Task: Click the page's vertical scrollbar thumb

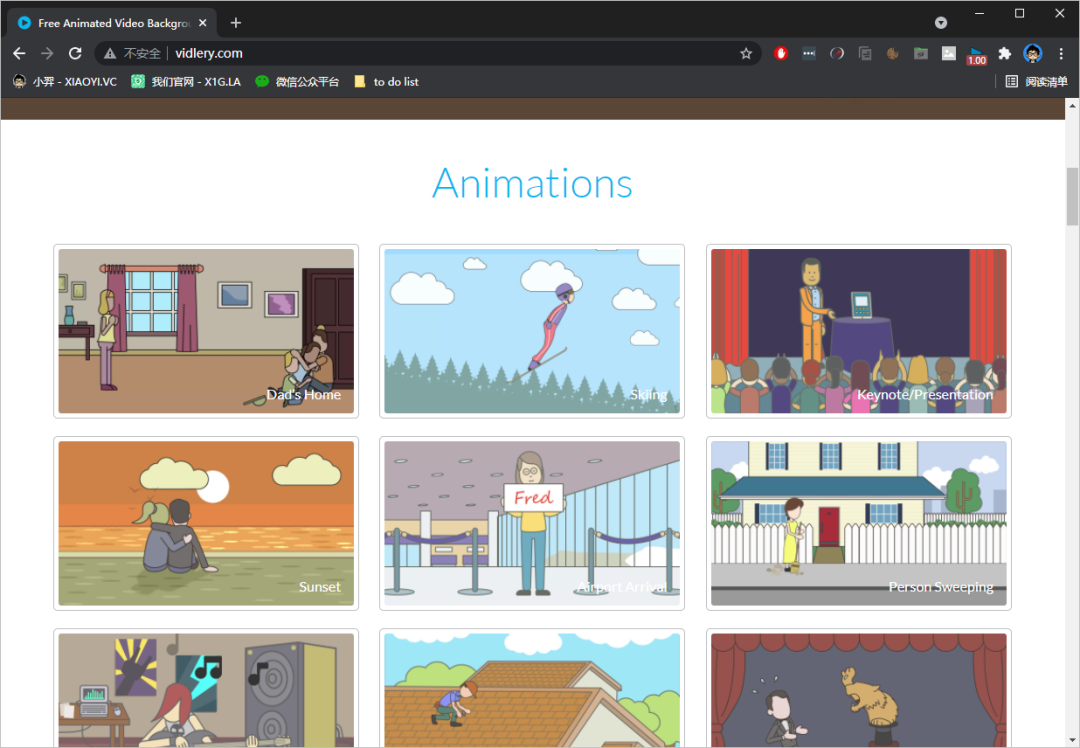Action: click(x=1072, y=196)
